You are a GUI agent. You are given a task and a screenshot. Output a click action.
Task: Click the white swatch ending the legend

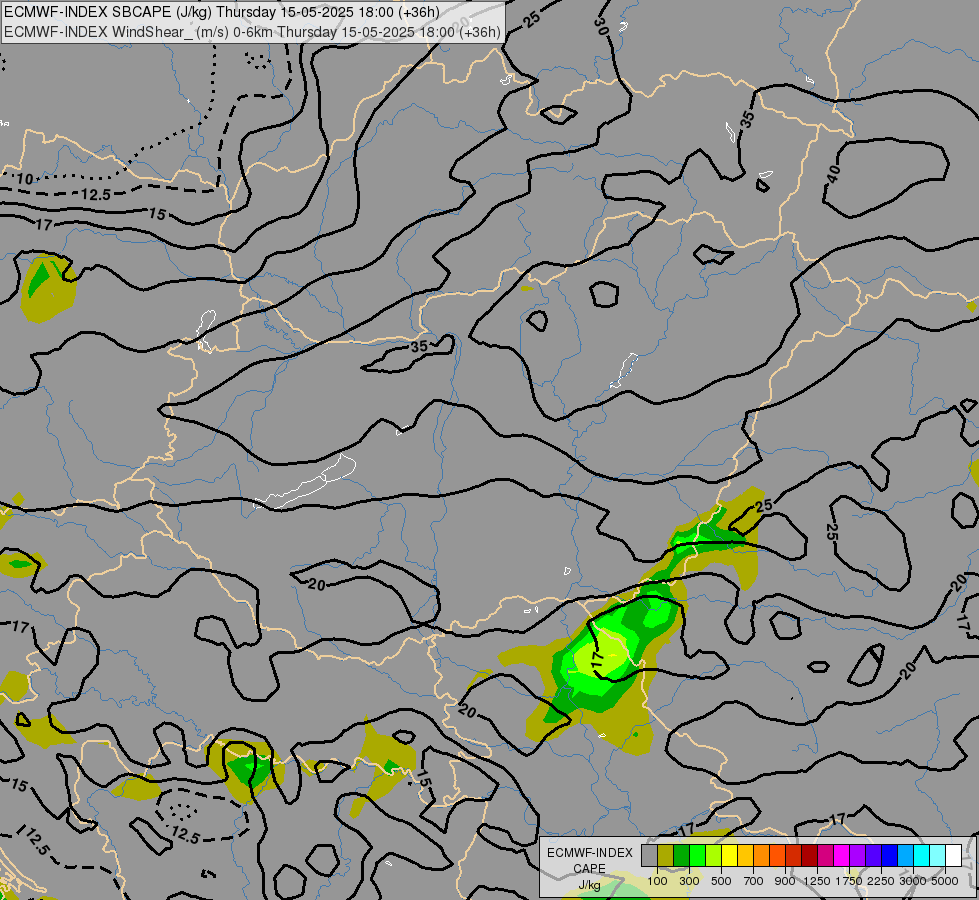coord(953,855)
